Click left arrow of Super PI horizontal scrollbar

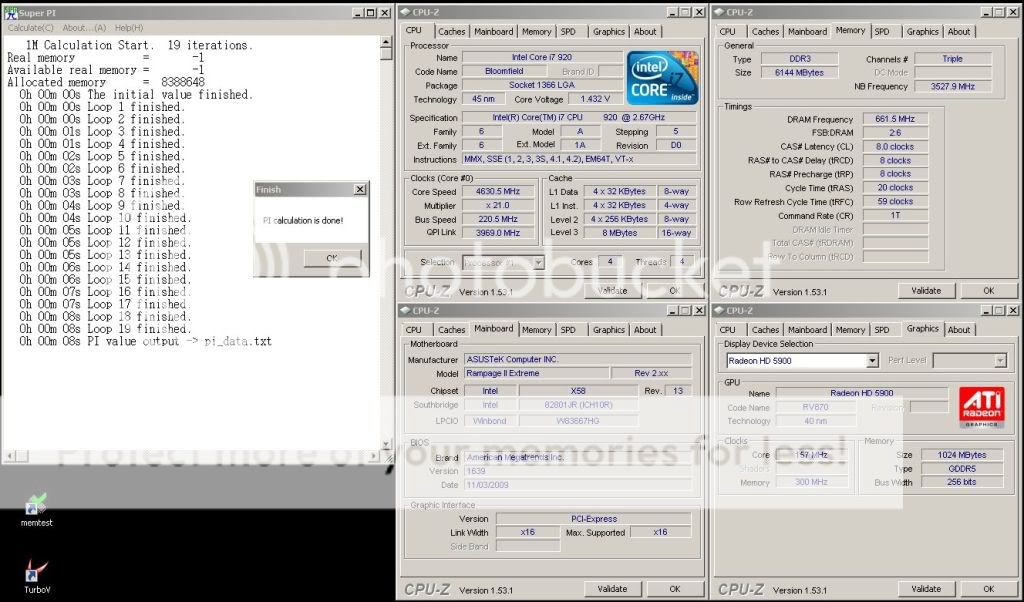click(8, 456)
